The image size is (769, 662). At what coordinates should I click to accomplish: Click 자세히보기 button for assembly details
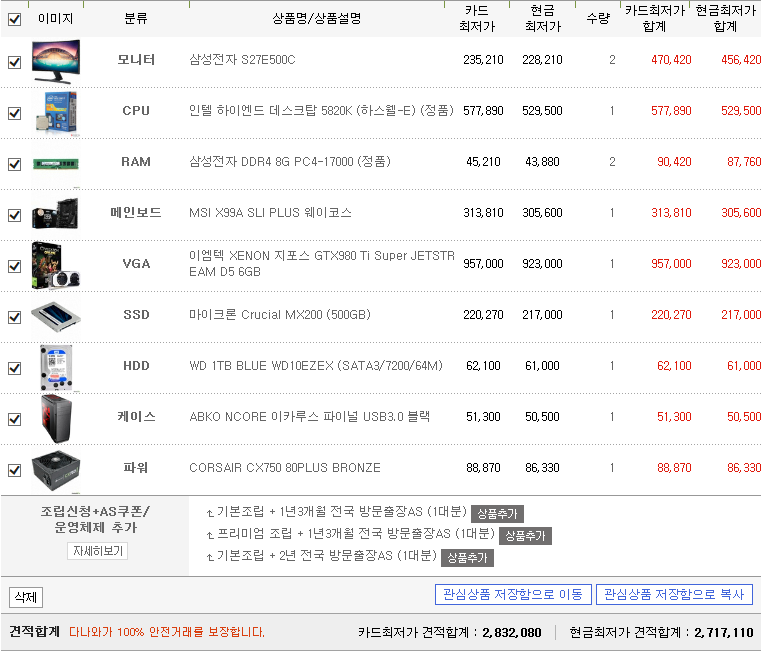pyautogui.click(x=98, y=551)
